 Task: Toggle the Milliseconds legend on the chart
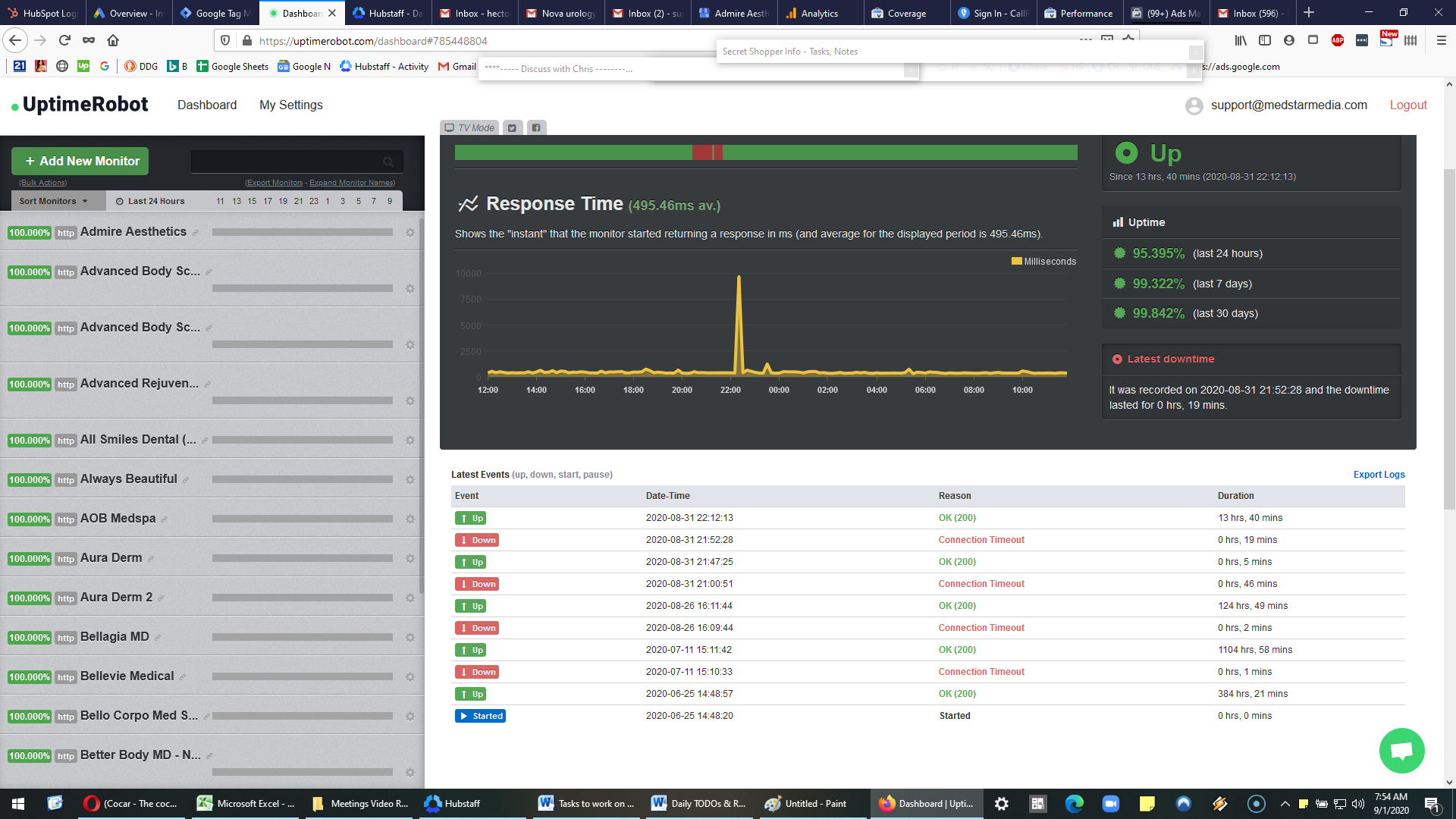tap(1043, 262)
